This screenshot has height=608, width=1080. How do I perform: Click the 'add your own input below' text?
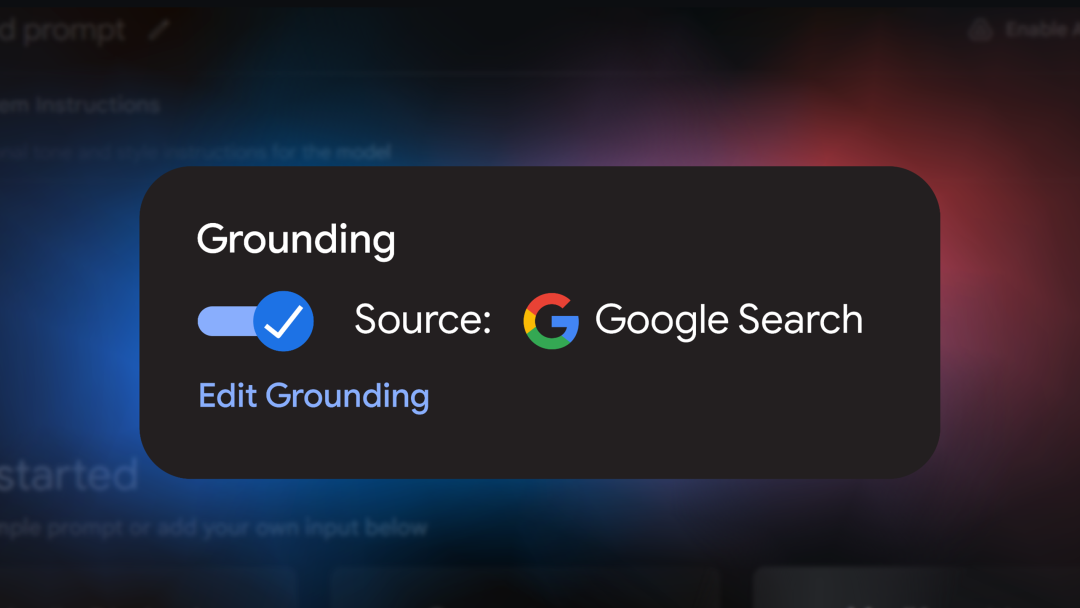293,528
